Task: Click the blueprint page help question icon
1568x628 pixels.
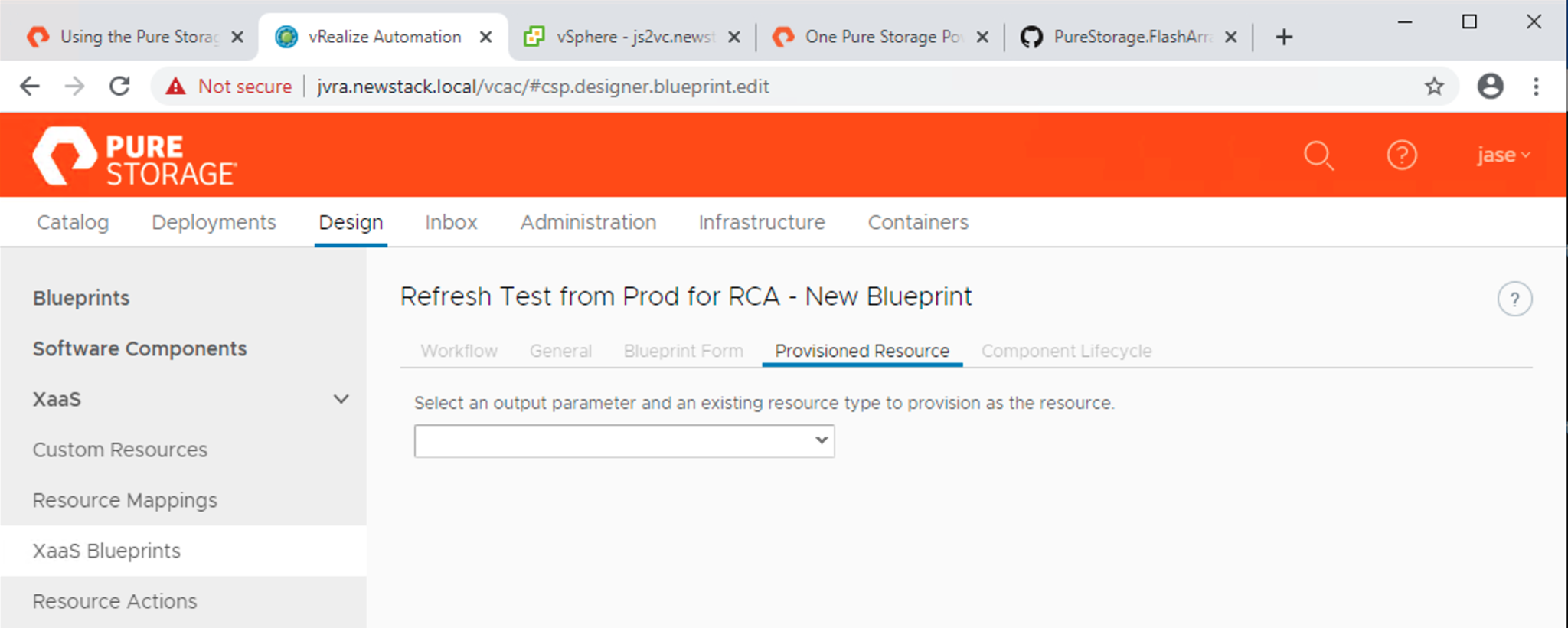Action: tap(1514, 299)
